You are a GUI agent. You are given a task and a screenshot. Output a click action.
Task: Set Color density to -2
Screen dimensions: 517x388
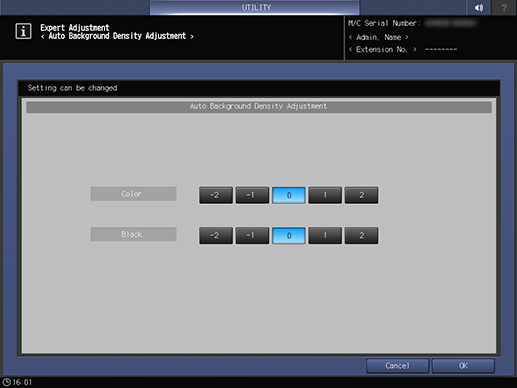[x=216, y=195]
